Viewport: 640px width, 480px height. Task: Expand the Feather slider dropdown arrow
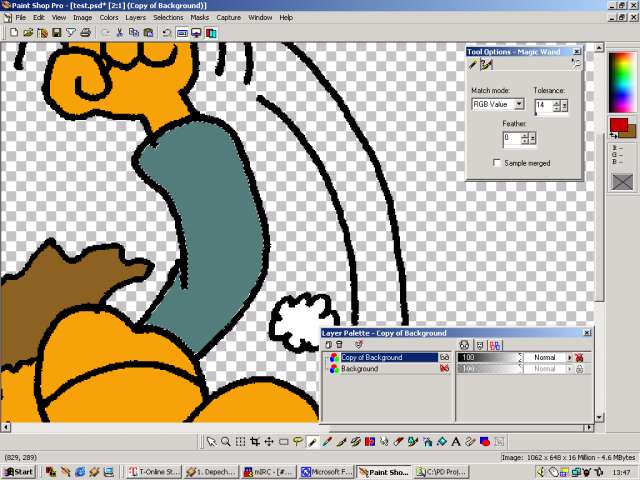tap(533, 138)
